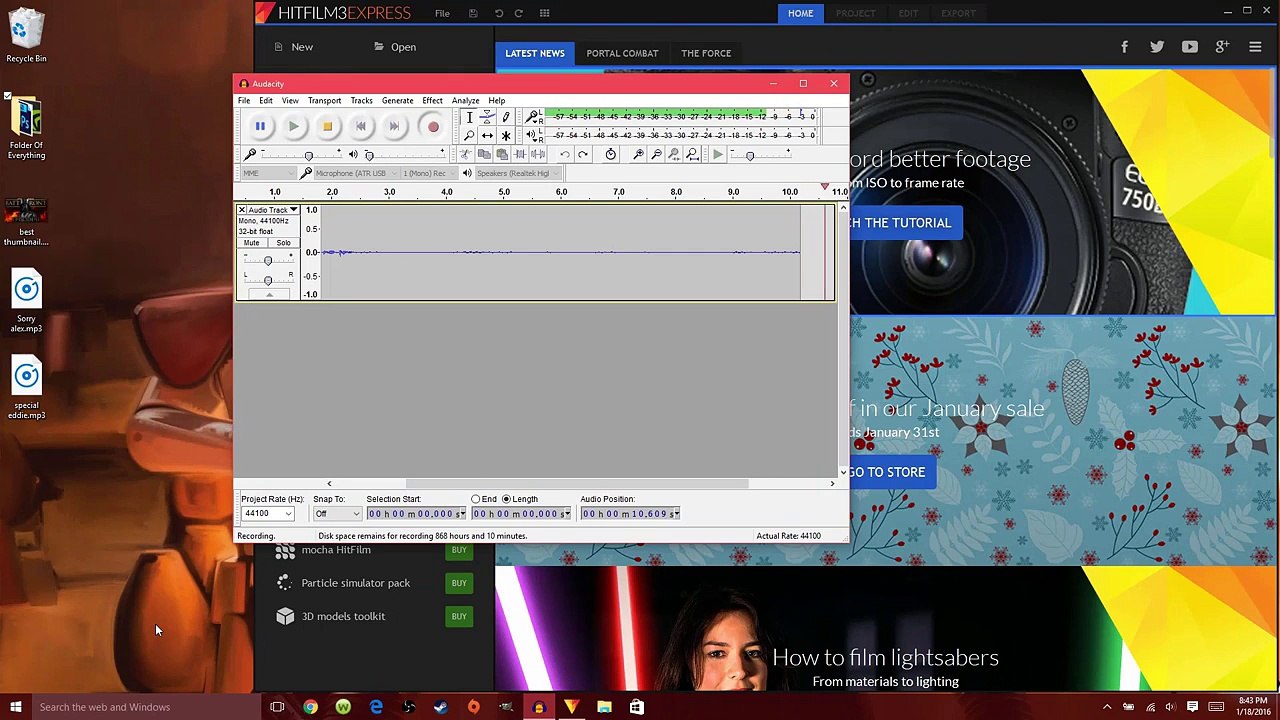
Task: Click the Silence audio toolbar icon
Action: coord(538,154)
